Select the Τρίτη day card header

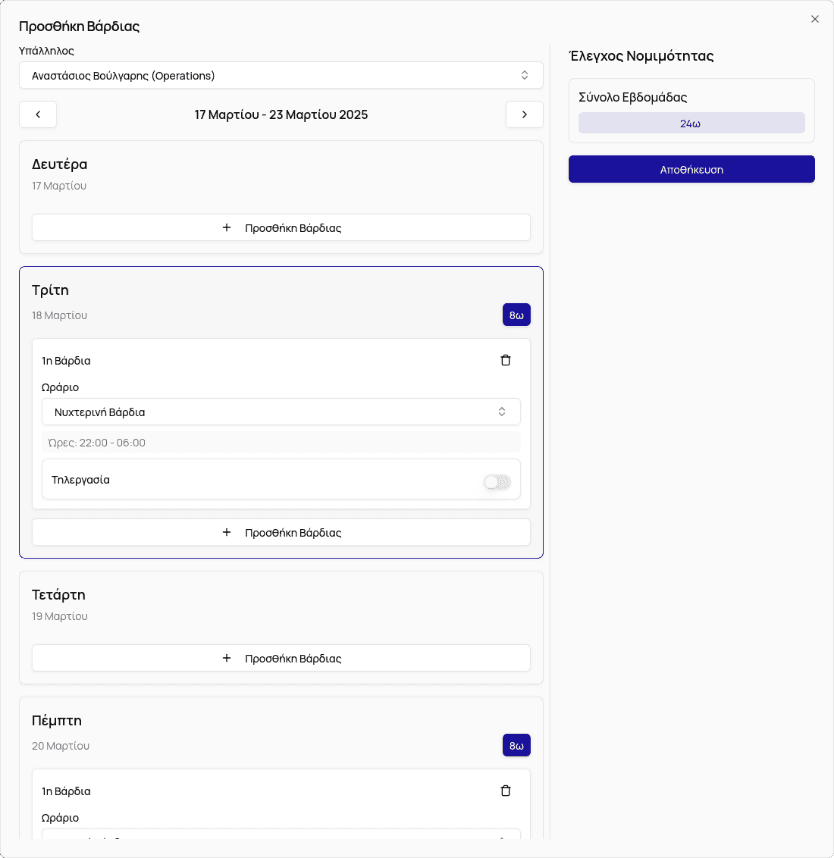[50, 290]
